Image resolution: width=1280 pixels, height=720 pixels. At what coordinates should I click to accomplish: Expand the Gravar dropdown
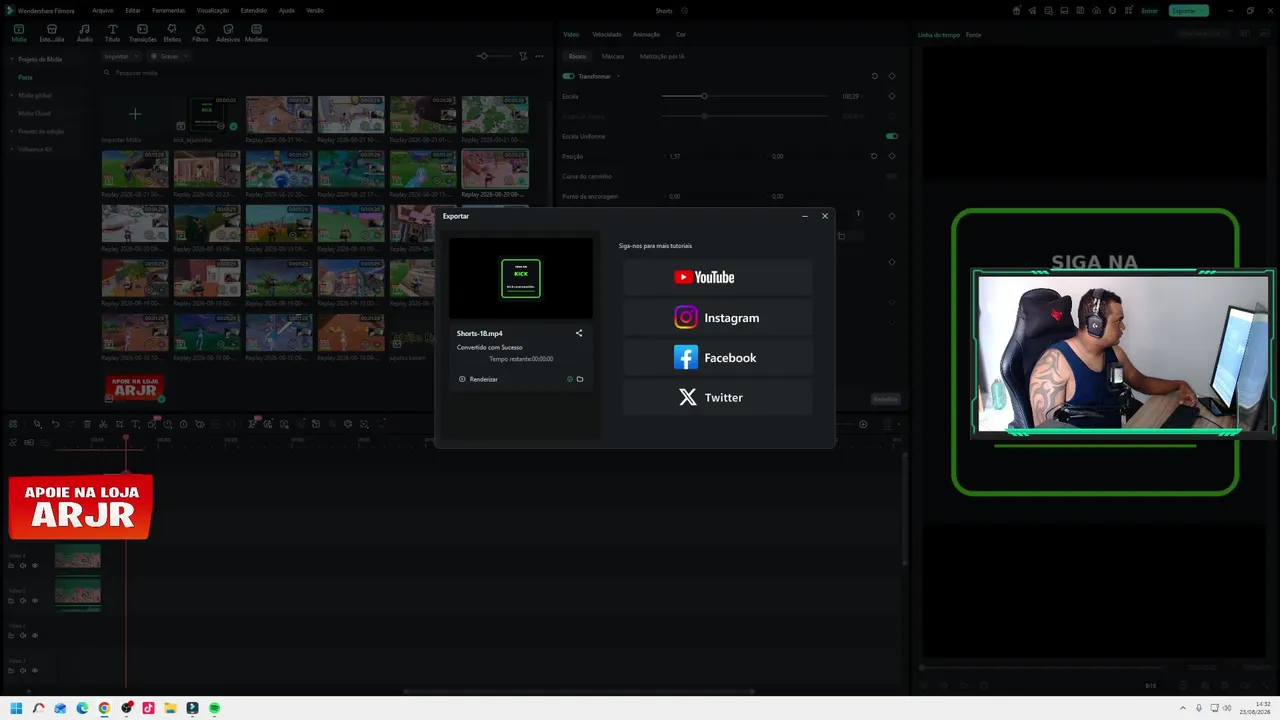pos(169,56)
